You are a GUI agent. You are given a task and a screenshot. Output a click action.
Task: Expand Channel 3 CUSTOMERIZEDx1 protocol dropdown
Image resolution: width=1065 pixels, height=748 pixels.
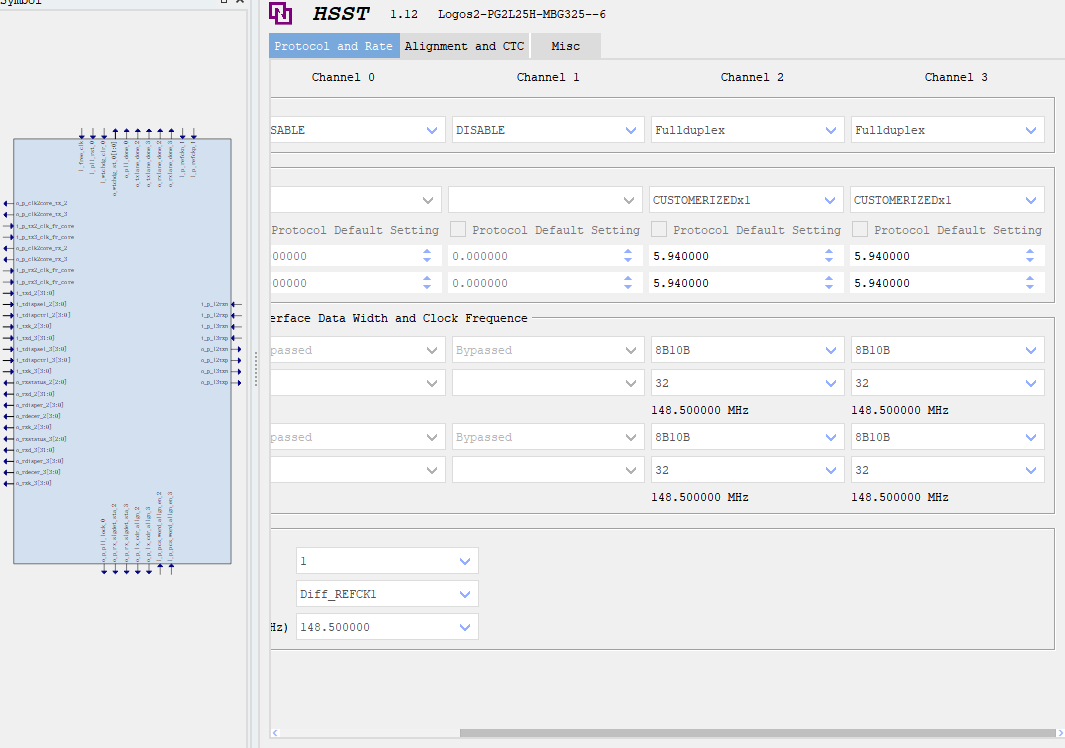(x=947, y=200)
